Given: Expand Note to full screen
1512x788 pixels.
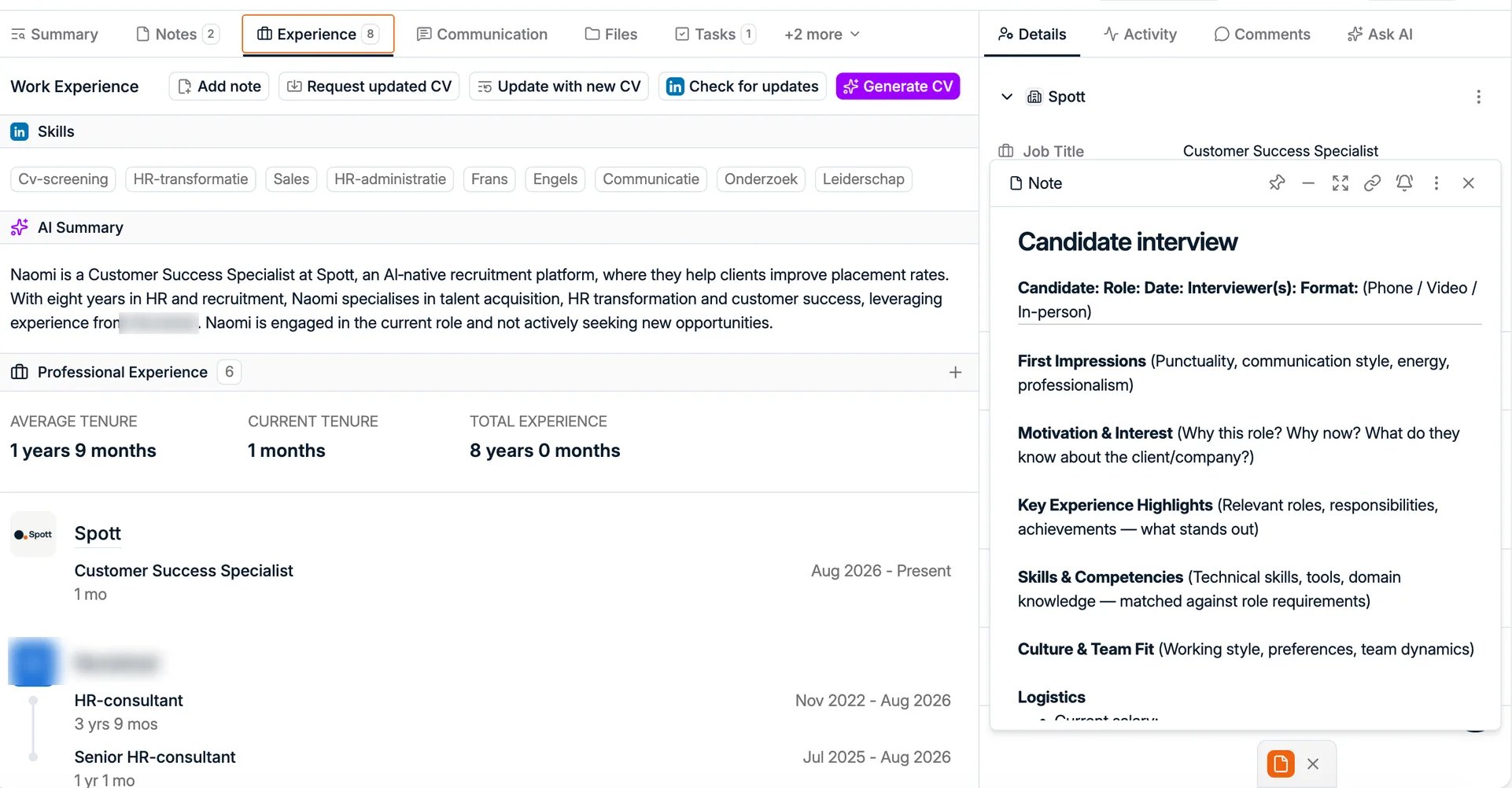Looking at the screenshot, I should 1341,183.
